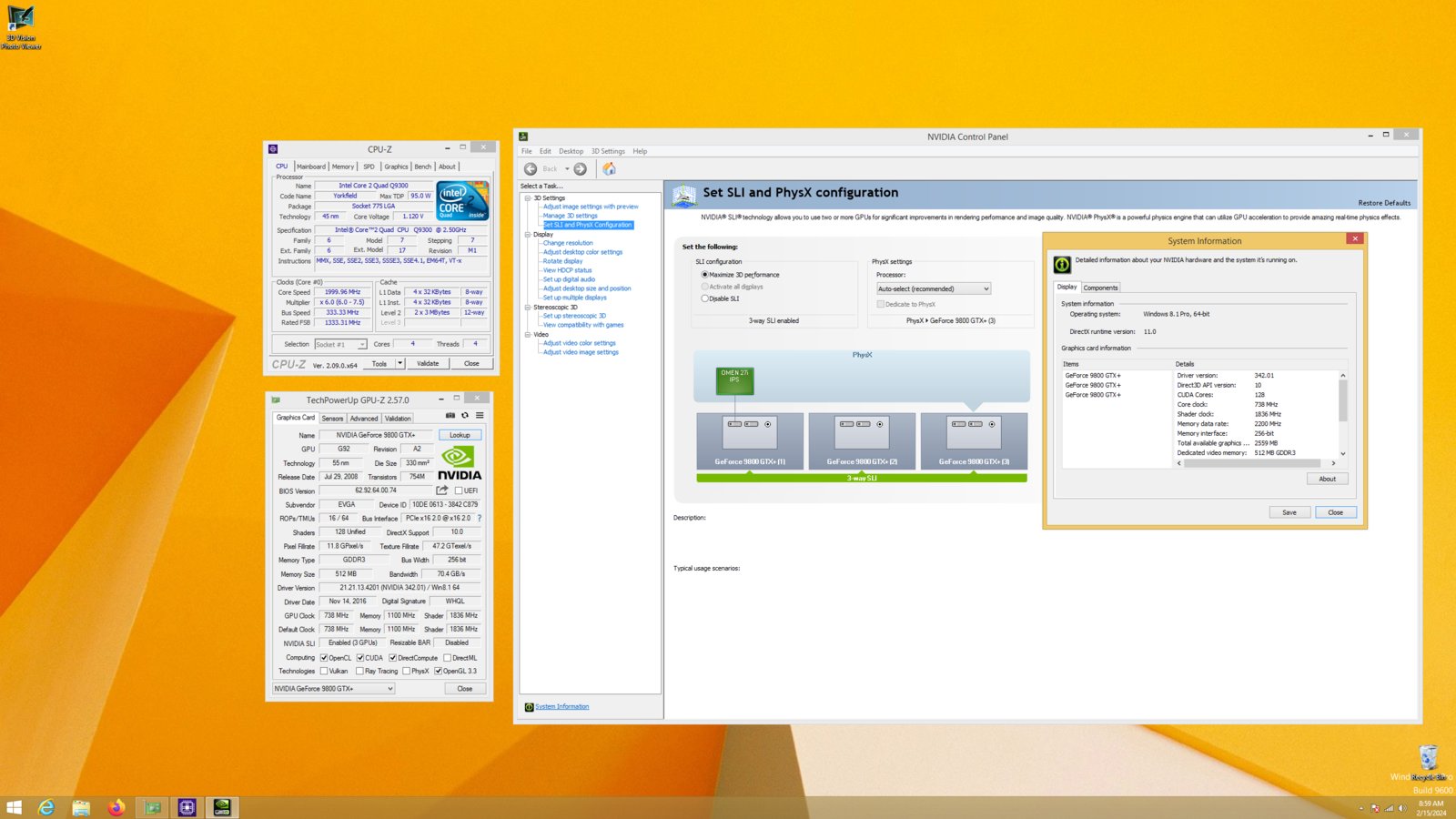1456x819 pixels.
Task: Click the System Information icon at bottom left
Action: 529,707
